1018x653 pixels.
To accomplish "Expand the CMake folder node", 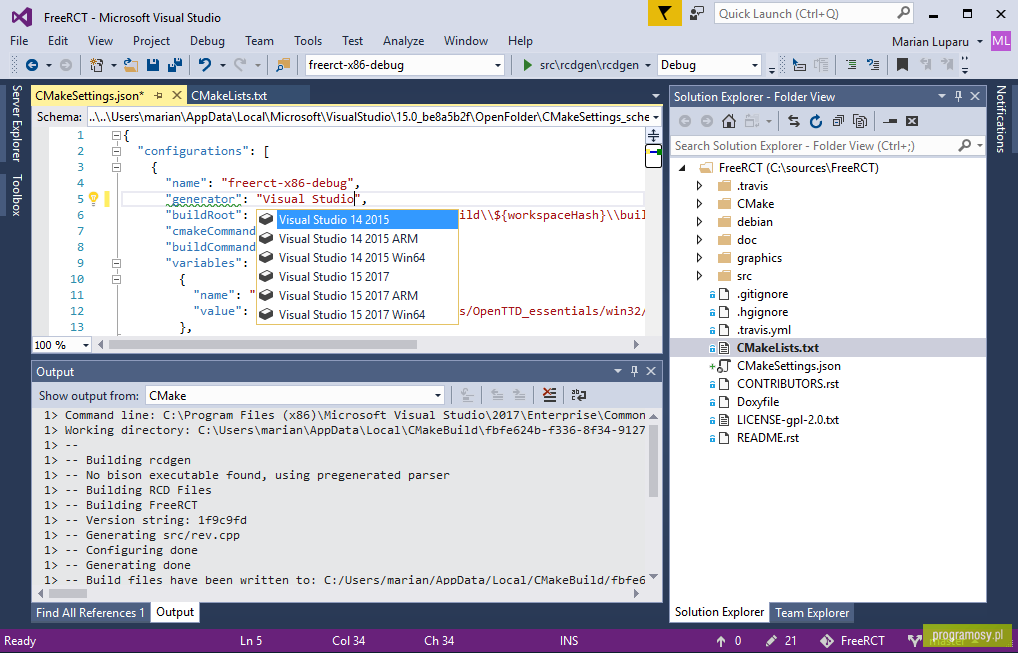I will pos(699,204).
